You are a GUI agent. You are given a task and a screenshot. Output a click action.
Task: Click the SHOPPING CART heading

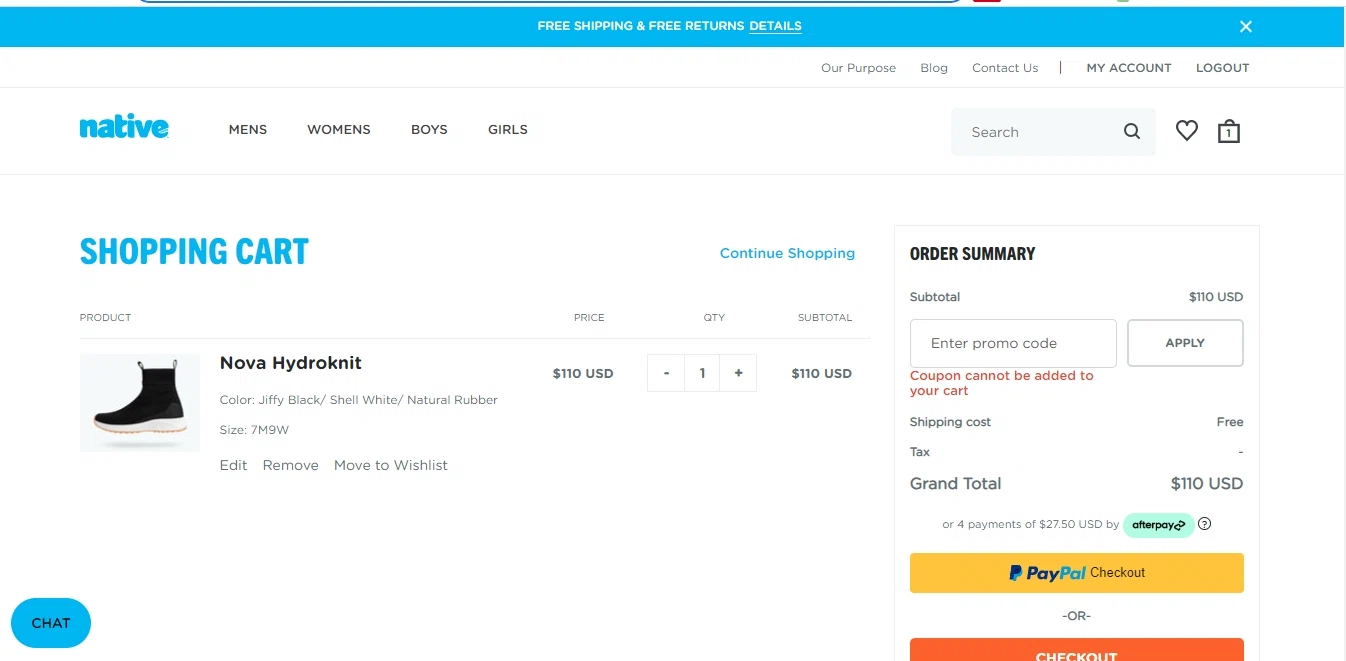(194, 251)
